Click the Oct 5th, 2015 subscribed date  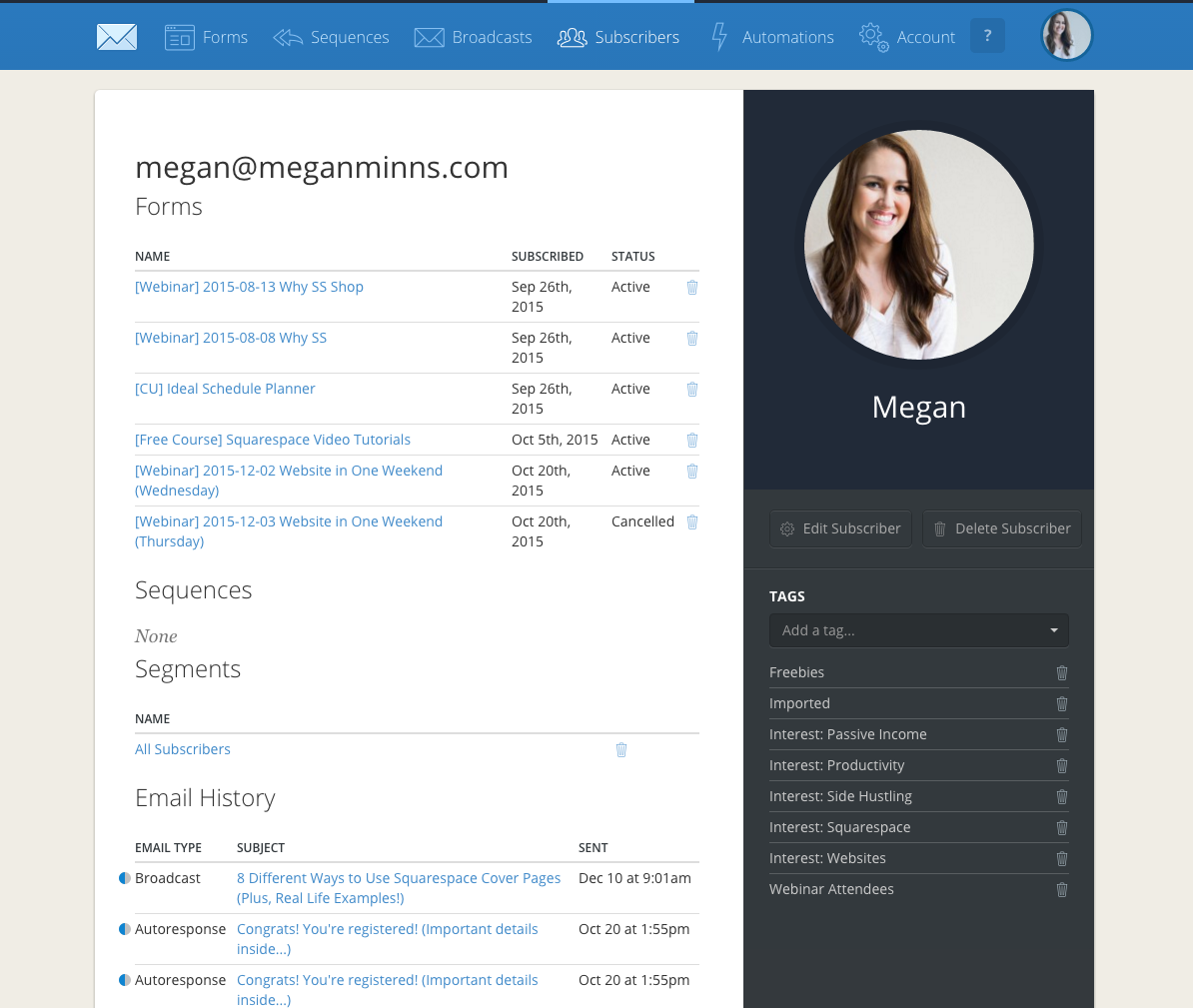[555, 440]
